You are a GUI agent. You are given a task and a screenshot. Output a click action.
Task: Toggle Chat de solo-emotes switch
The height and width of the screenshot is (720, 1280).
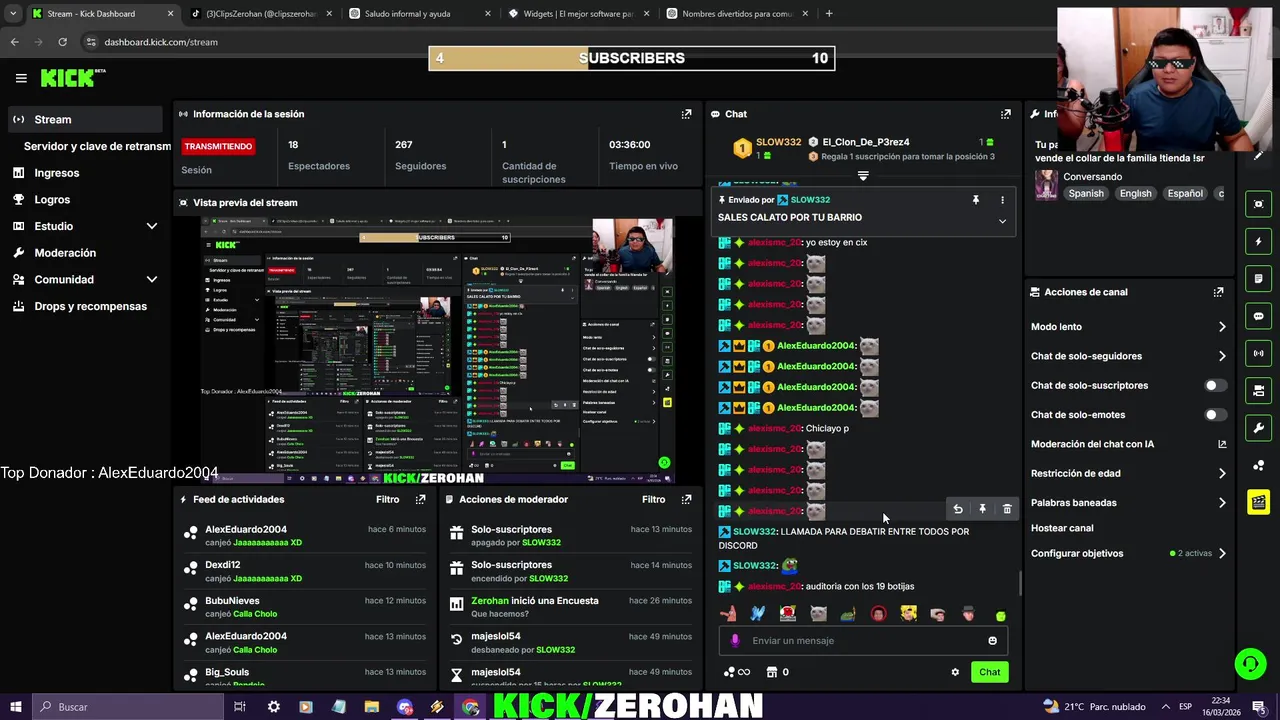[1215, 414]
